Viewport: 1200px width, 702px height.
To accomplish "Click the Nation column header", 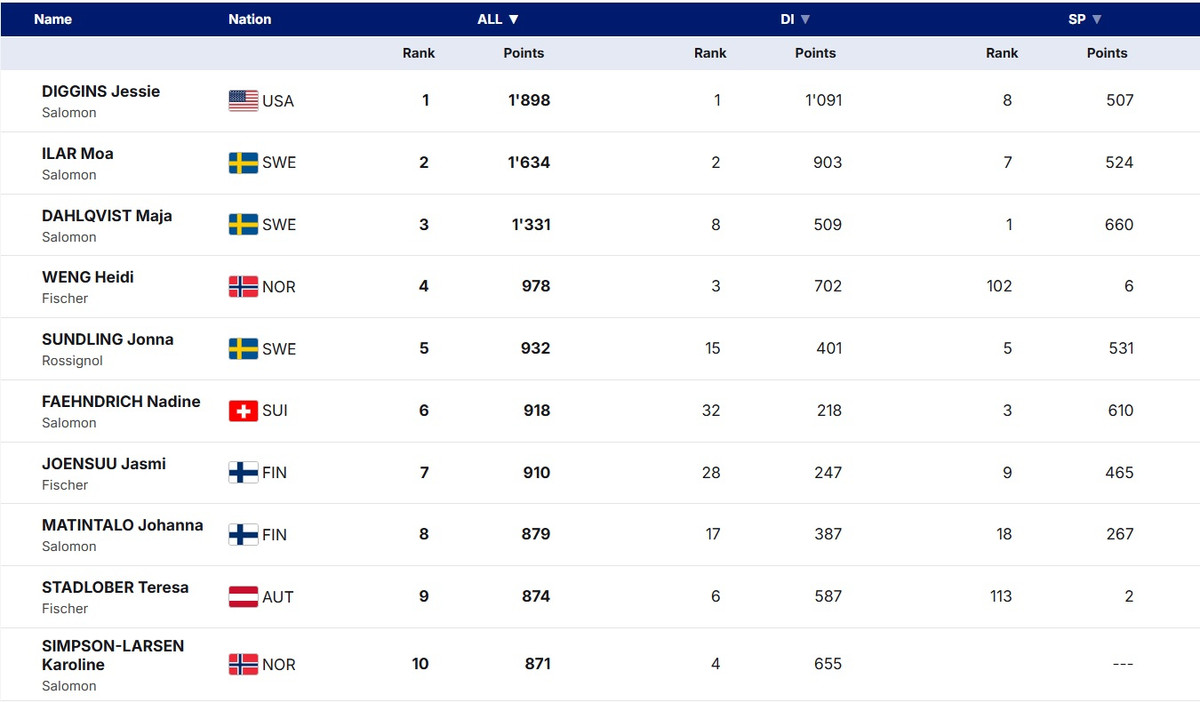I will pos(249,19).
